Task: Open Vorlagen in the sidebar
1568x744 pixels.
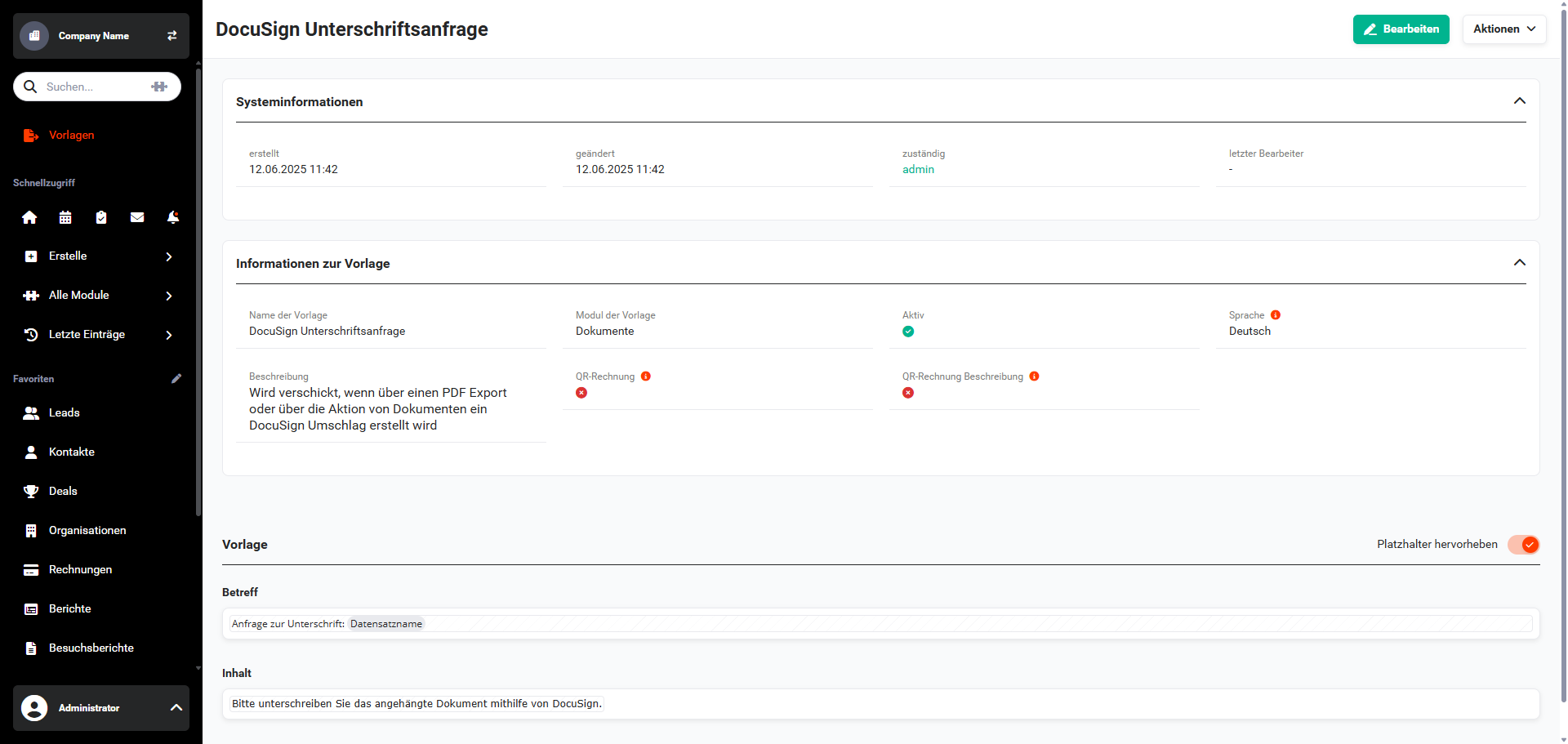Action: click(71, 135)
